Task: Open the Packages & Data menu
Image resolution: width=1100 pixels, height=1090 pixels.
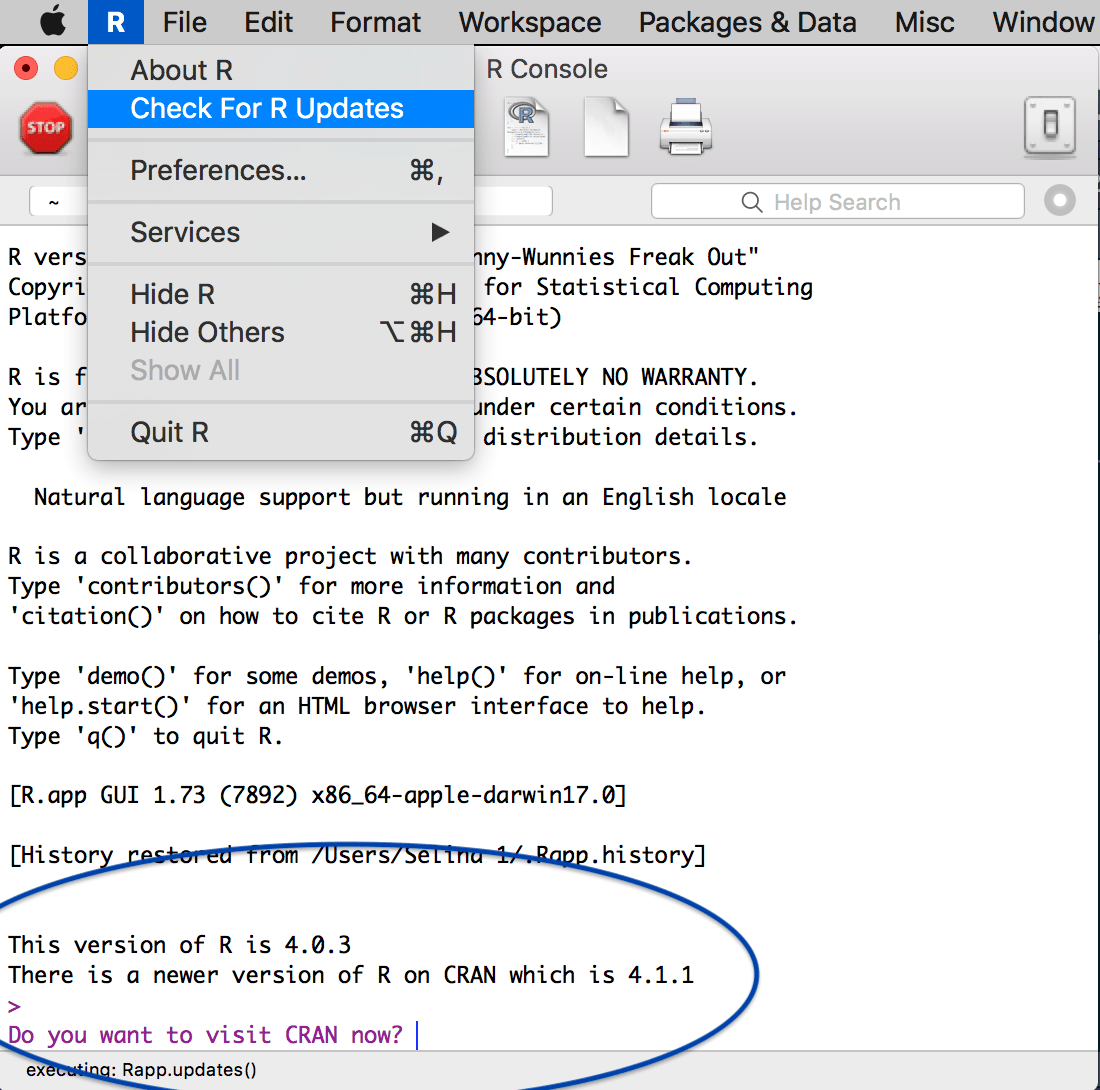Action: pos(747,21)
